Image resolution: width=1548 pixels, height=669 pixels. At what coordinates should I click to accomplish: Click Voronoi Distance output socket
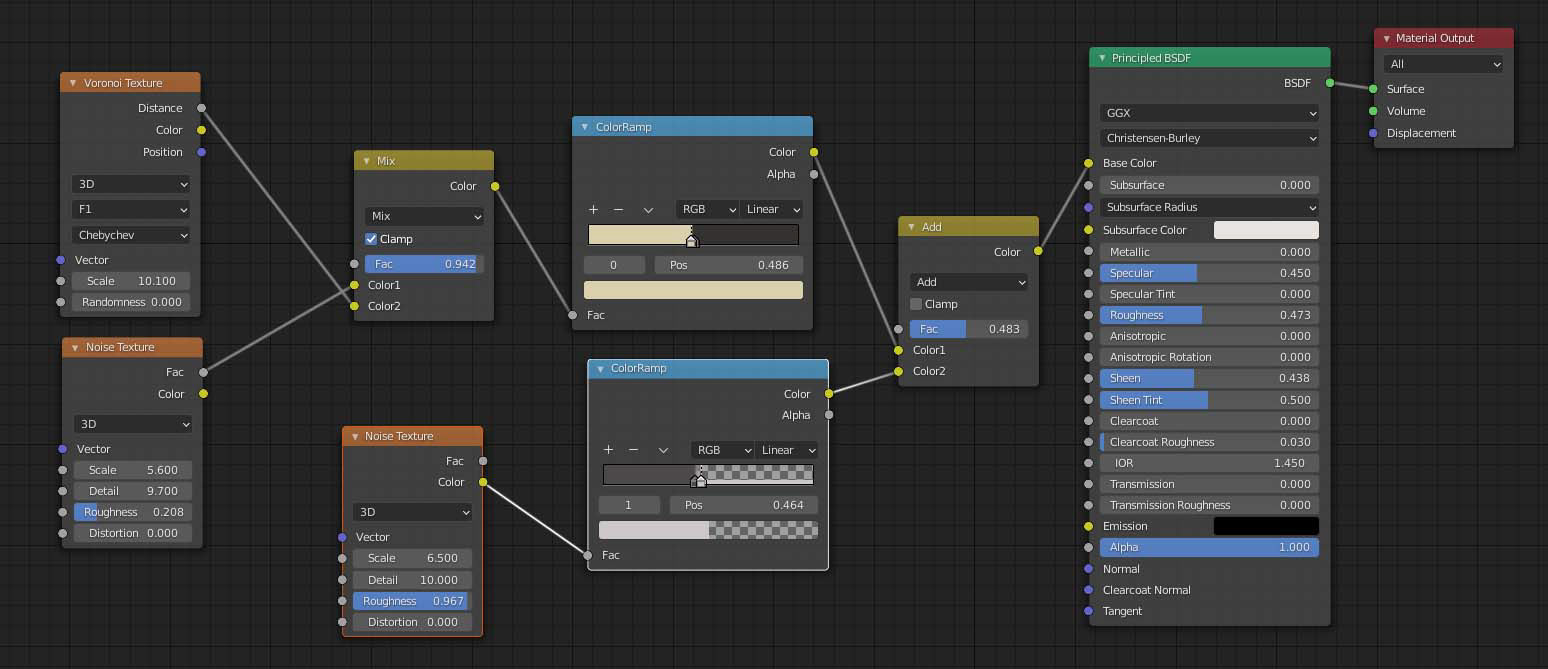202,108
